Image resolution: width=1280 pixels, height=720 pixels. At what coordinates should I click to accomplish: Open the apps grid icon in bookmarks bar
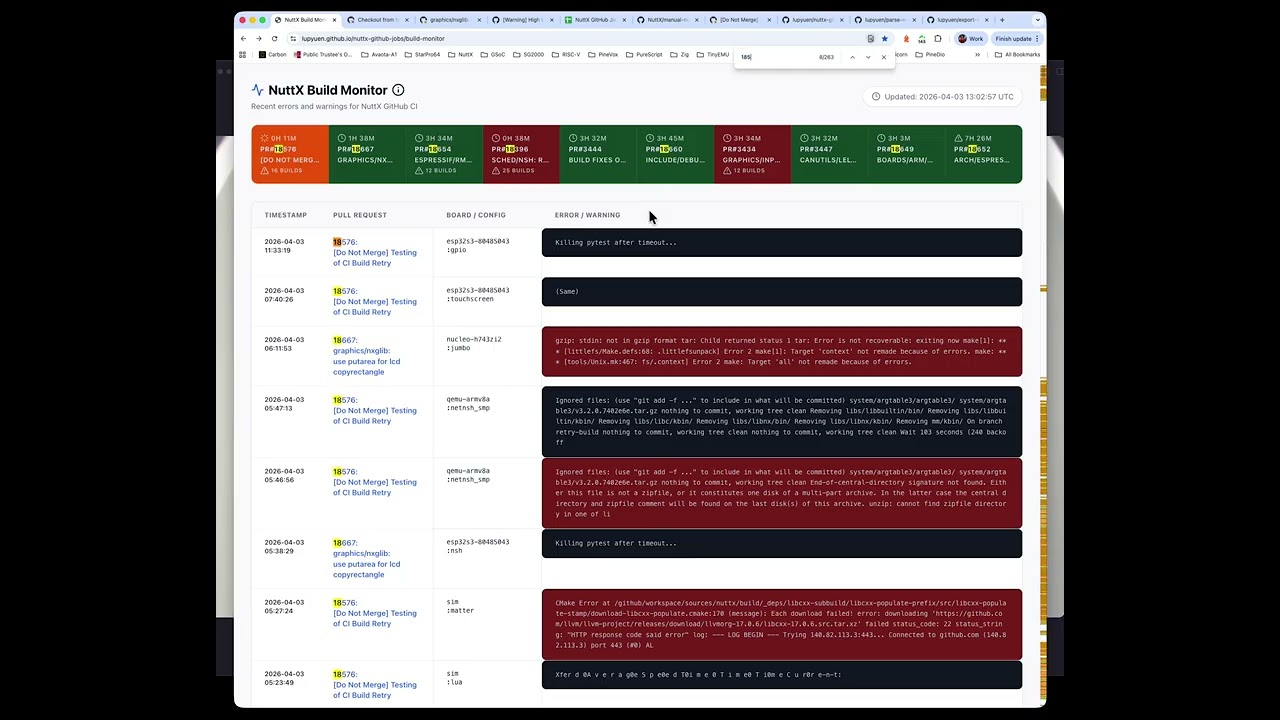242,55
